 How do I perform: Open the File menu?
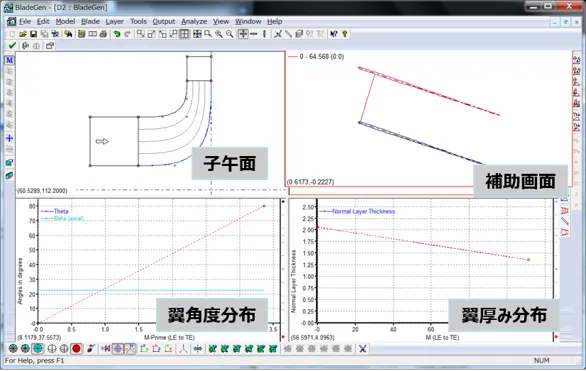point(25,21)
